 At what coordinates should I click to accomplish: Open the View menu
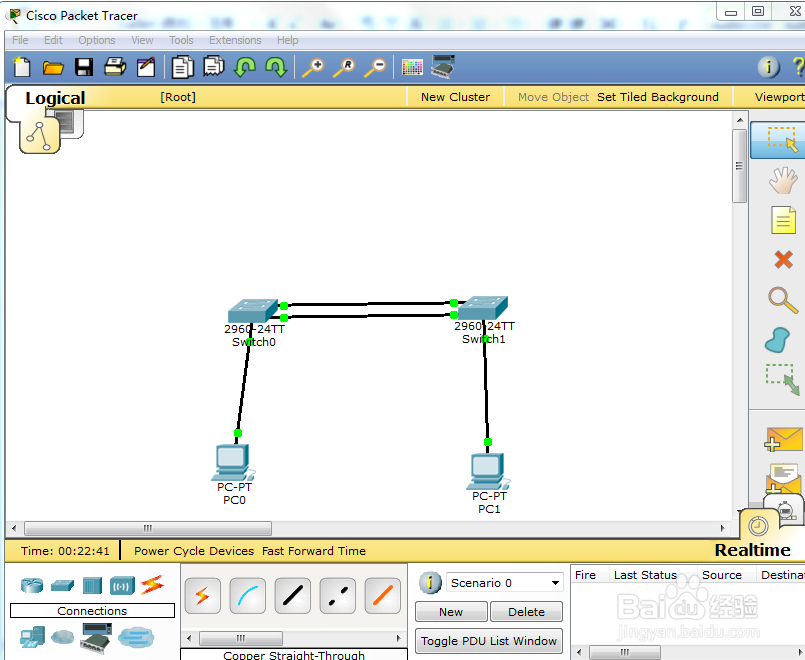[142, 40]
